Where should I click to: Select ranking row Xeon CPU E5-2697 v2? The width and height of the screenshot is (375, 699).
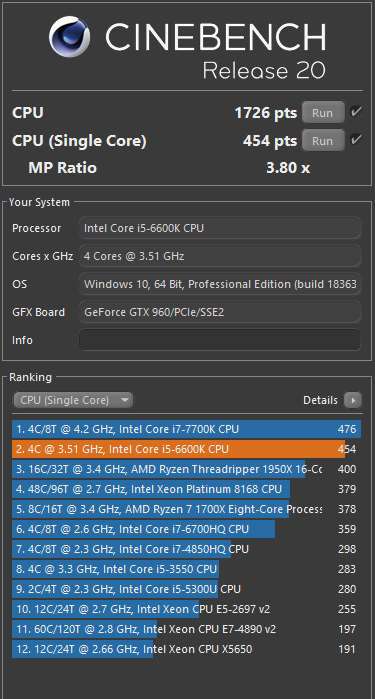click(186, 609)
